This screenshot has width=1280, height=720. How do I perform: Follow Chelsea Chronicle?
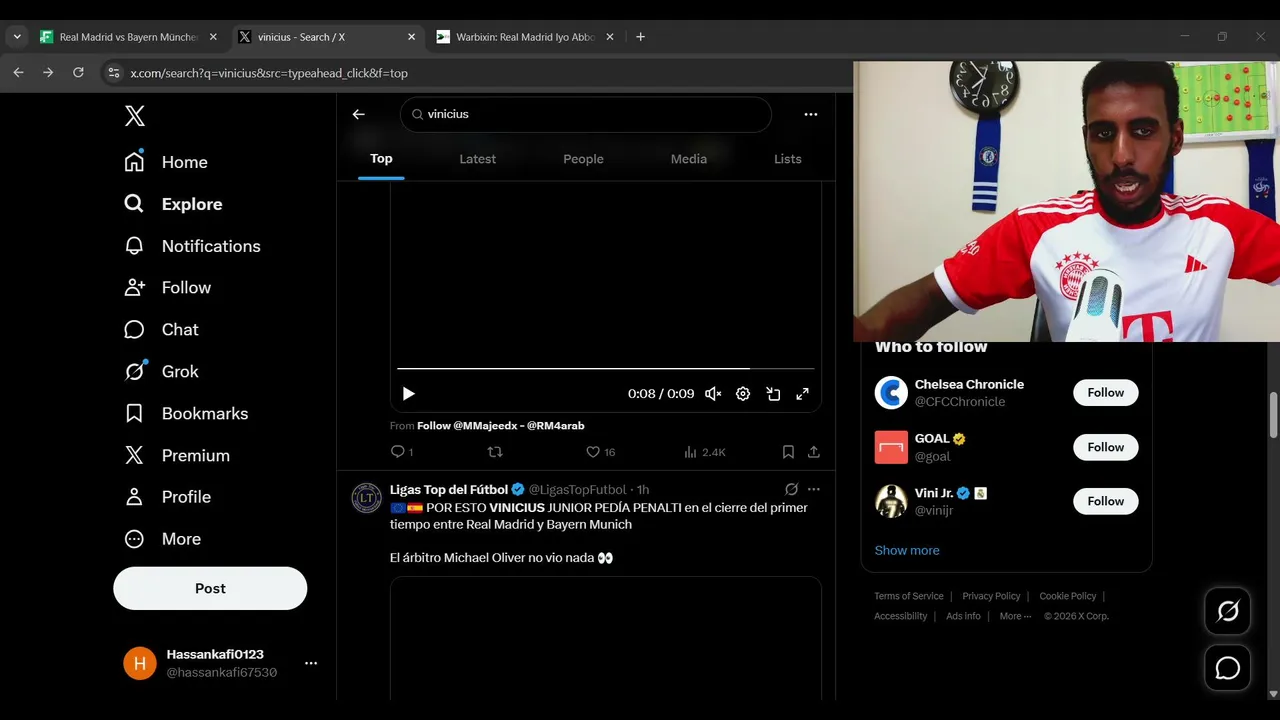point(1106,393)
